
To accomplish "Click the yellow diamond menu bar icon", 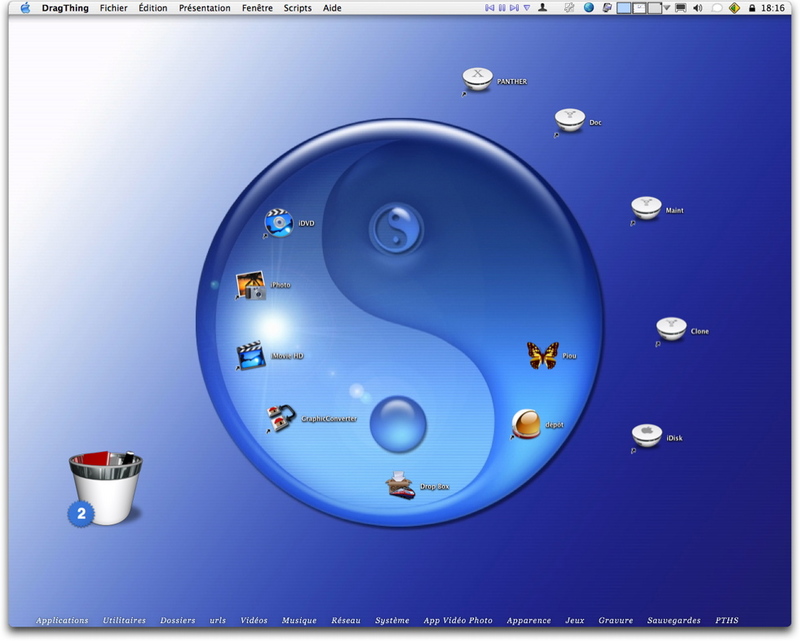I will tap(734, 8).
